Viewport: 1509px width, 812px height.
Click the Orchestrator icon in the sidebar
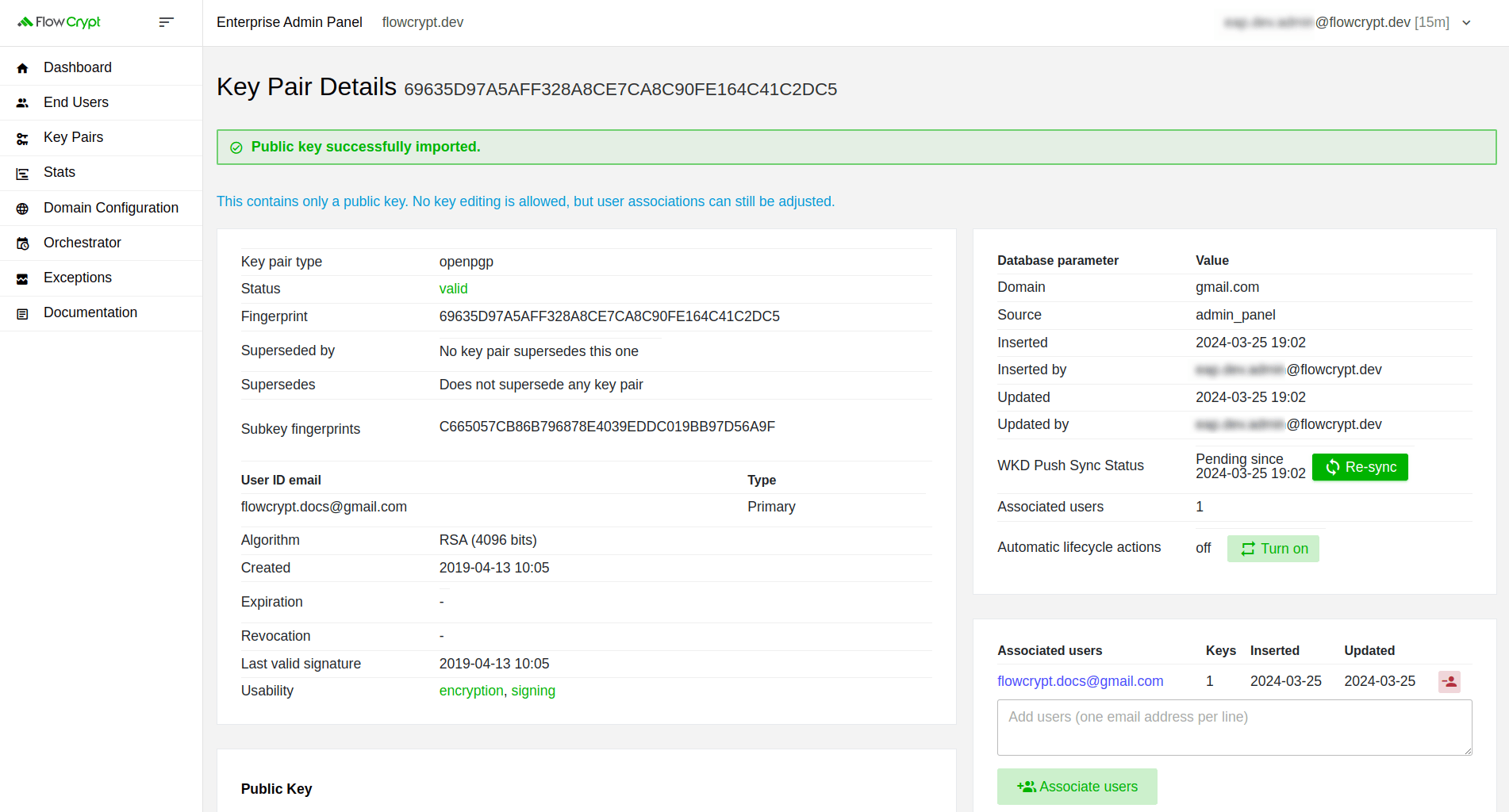point(22,243)
